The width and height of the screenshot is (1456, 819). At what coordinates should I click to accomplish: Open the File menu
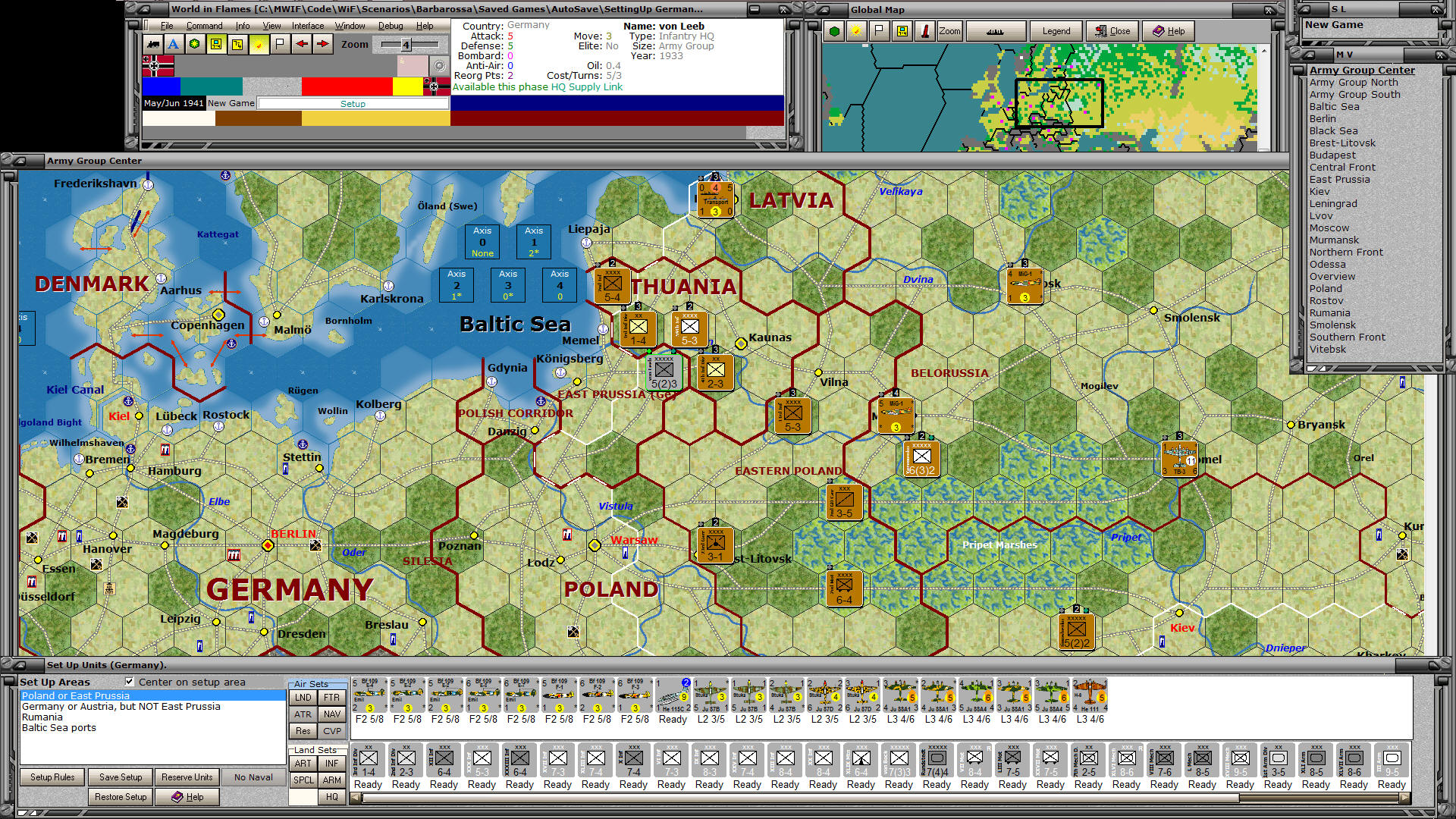click(167, 26)
